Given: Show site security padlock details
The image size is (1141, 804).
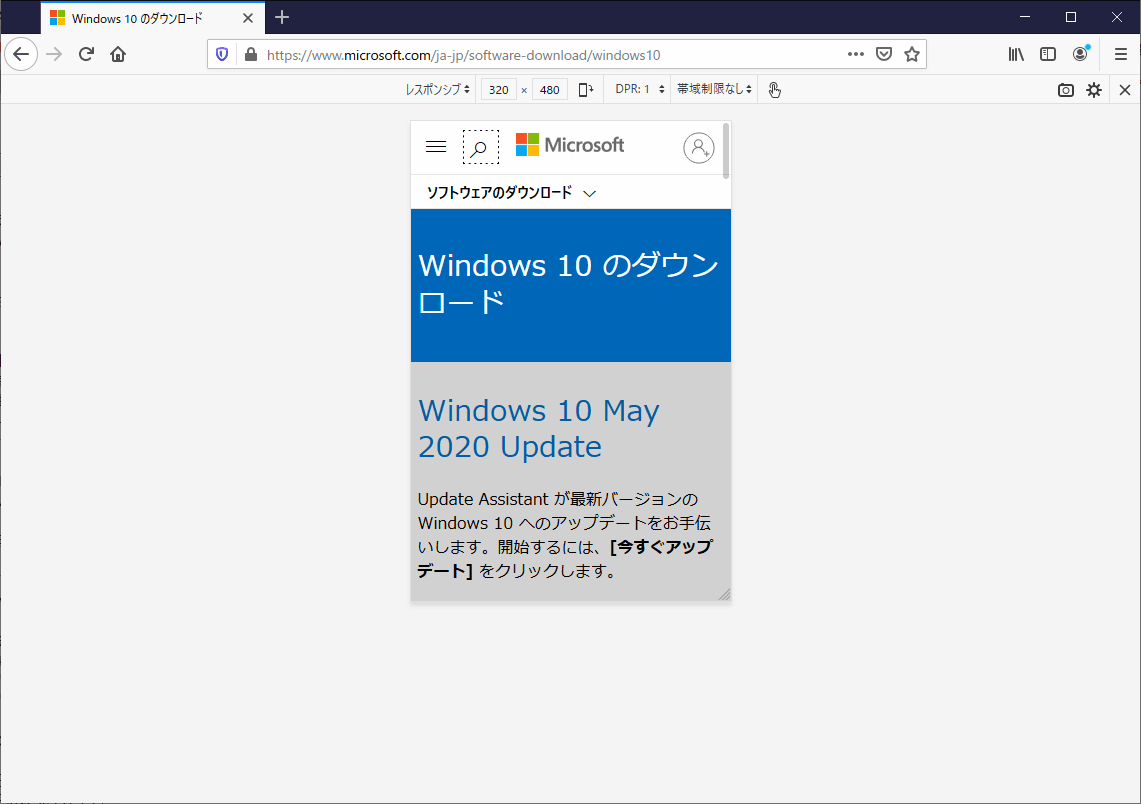Looking at the screenshot, I should [x=251, y=55].
